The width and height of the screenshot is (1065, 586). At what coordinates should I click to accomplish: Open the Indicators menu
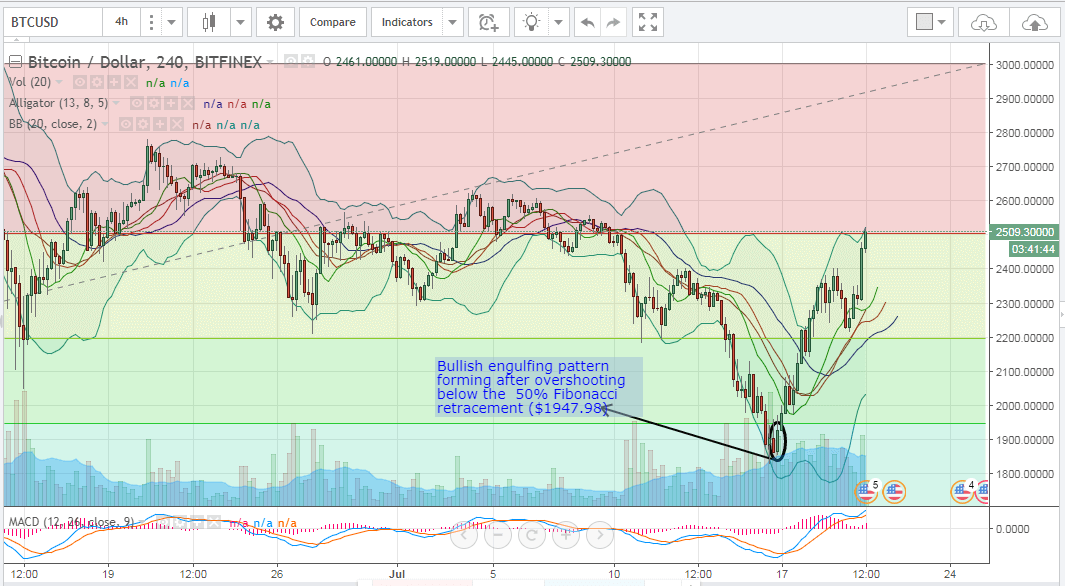coord(407,22)
